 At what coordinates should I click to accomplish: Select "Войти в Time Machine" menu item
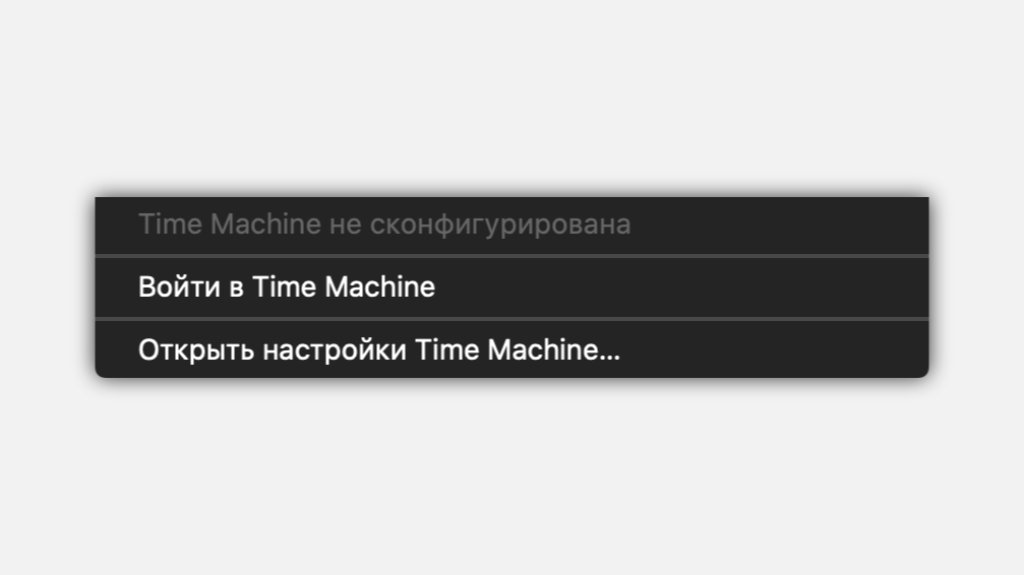pyautogui.click(x=287, y=288)
